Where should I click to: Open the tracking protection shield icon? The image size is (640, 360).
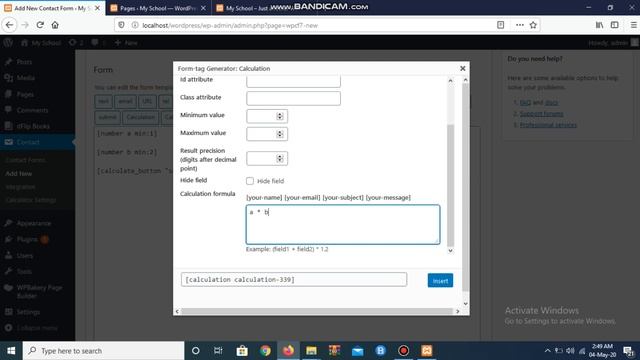pyautogui.click(x=121, y=25)
